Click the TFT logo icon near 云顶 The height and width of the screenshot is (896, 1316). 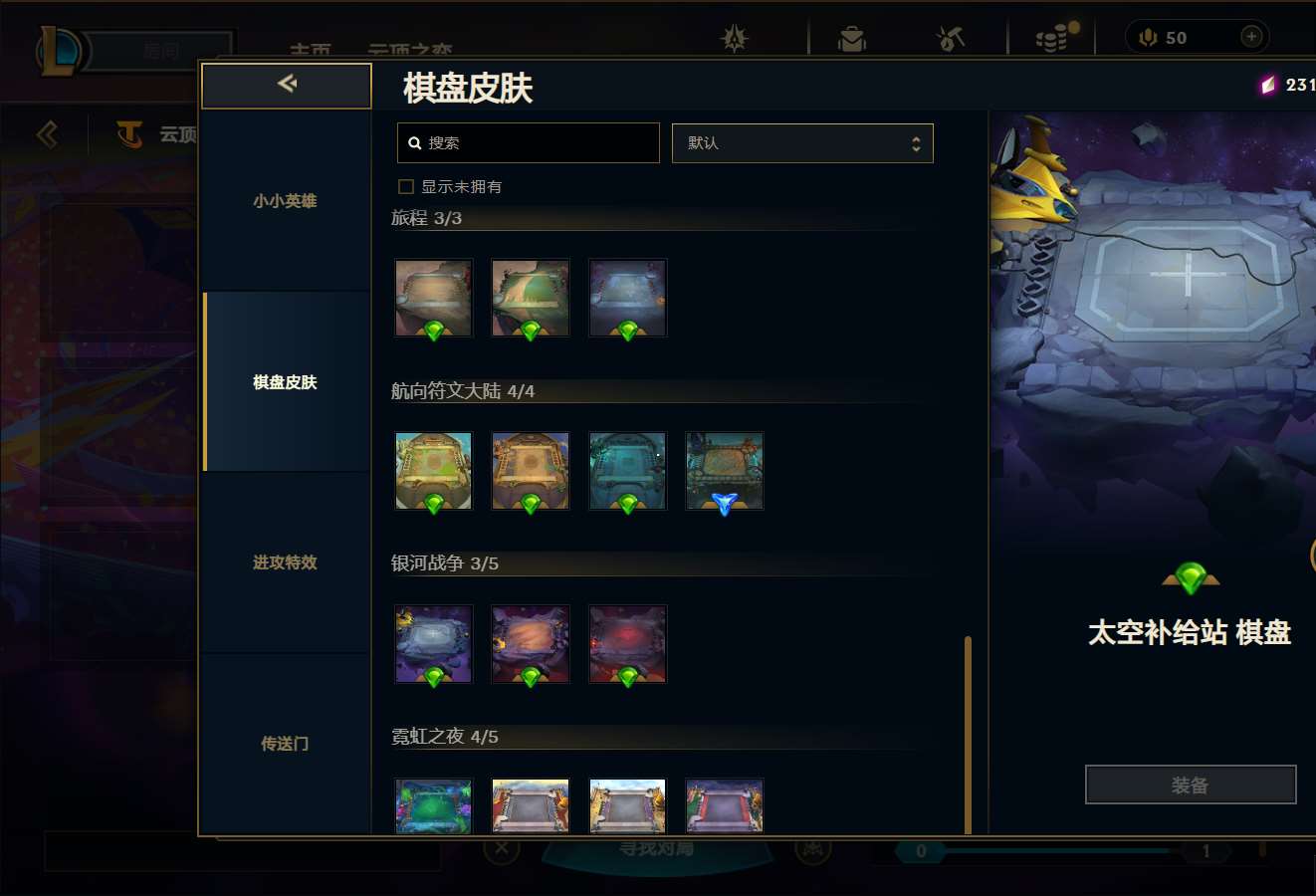click(128, 133)
